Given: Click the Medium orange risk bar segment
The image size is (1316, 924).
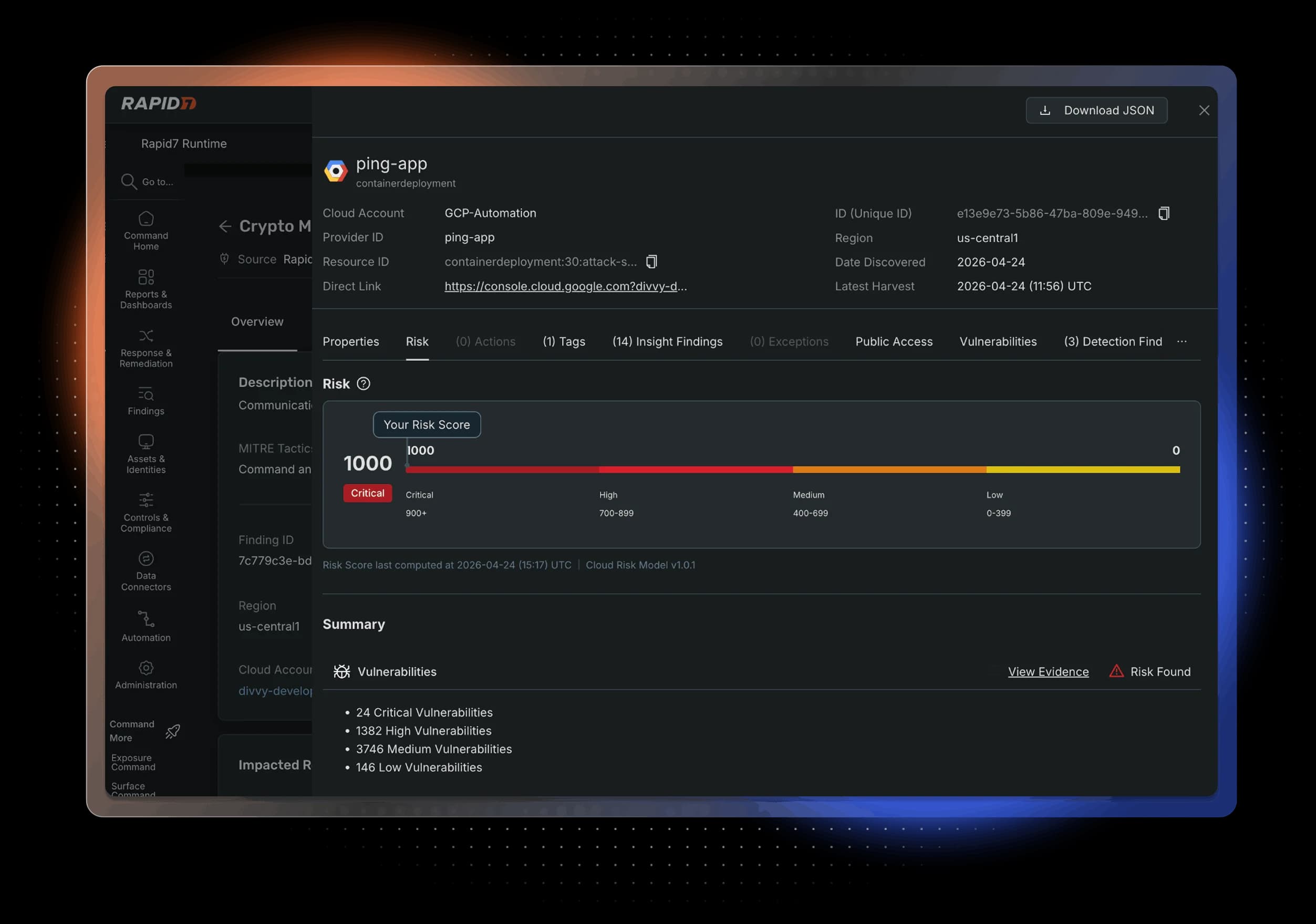Looking at the screenshot, I should tap(889, 470).
